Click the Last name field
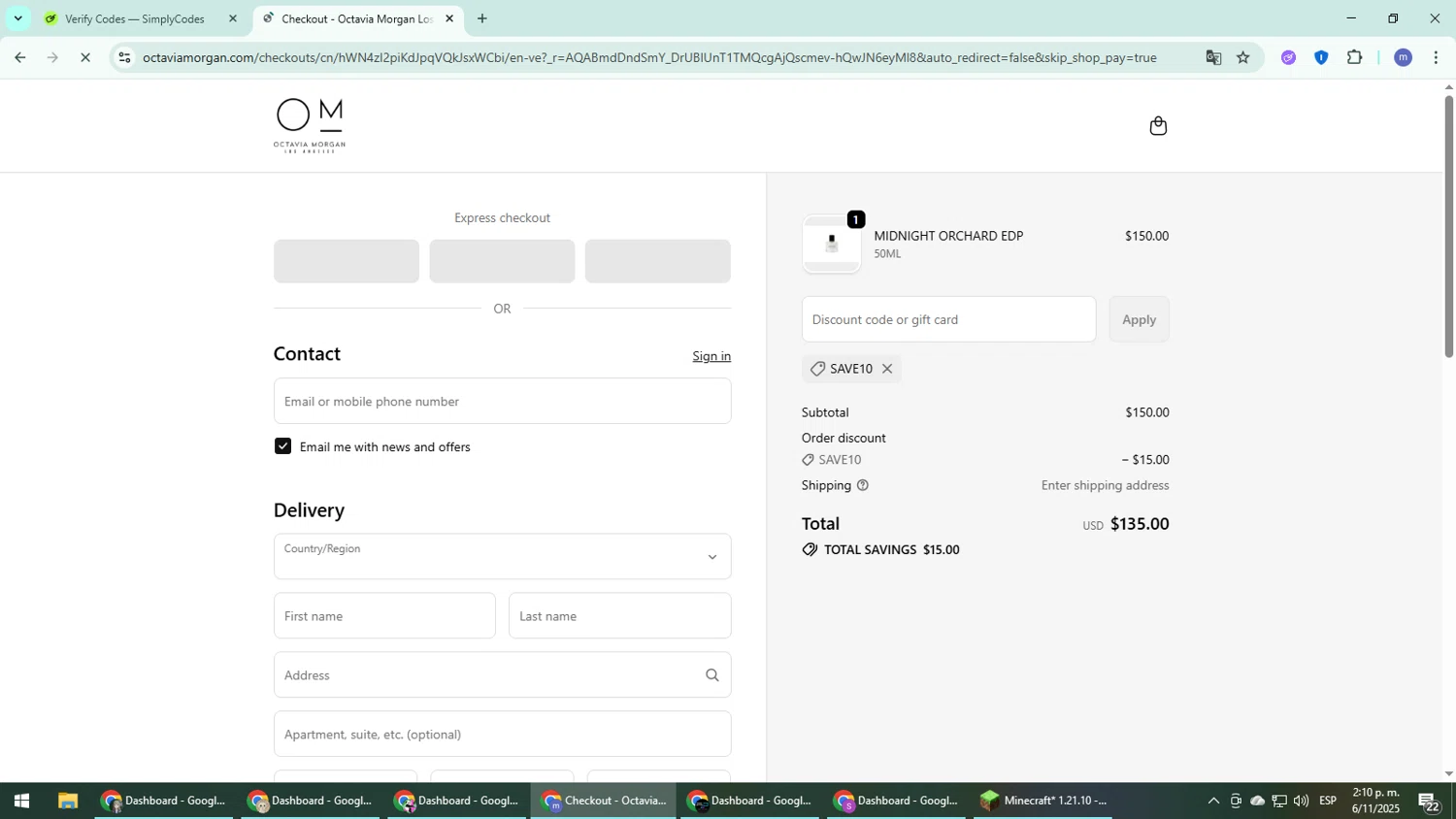 [x=619, y=616]
